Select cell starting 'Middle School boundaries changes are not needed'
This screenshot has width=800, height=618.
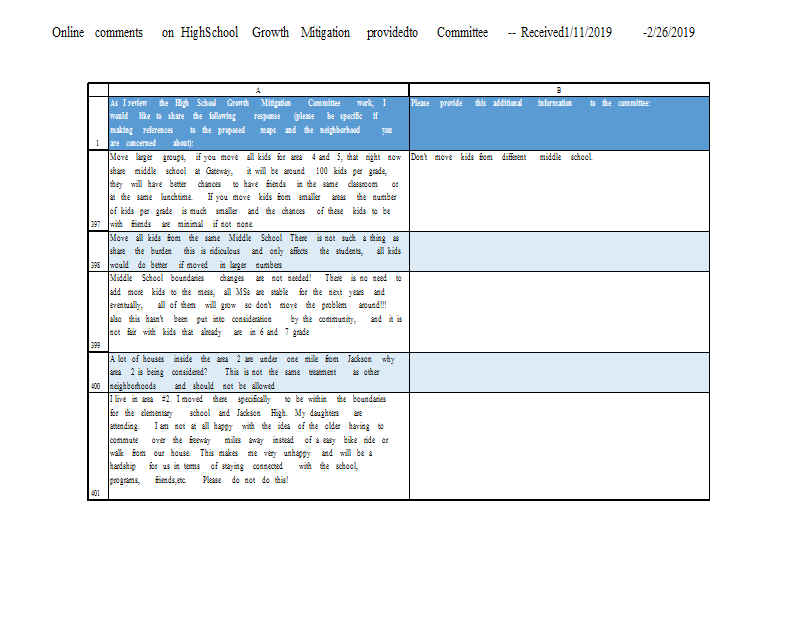pyautogui.click(x=259, y=312)
